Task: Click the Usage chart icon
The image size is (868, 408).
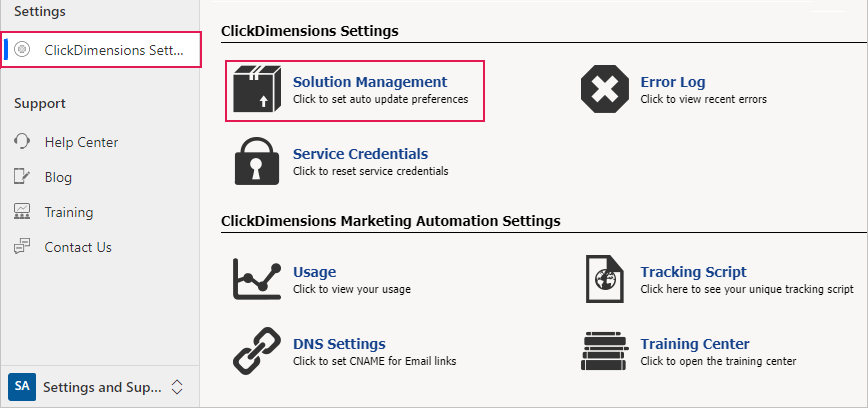Action: (x=257, y=279)
